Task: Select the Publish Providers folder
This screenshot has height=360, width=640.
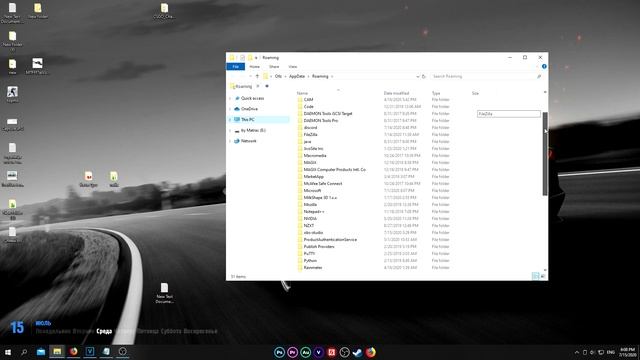Action: [319, 247]
